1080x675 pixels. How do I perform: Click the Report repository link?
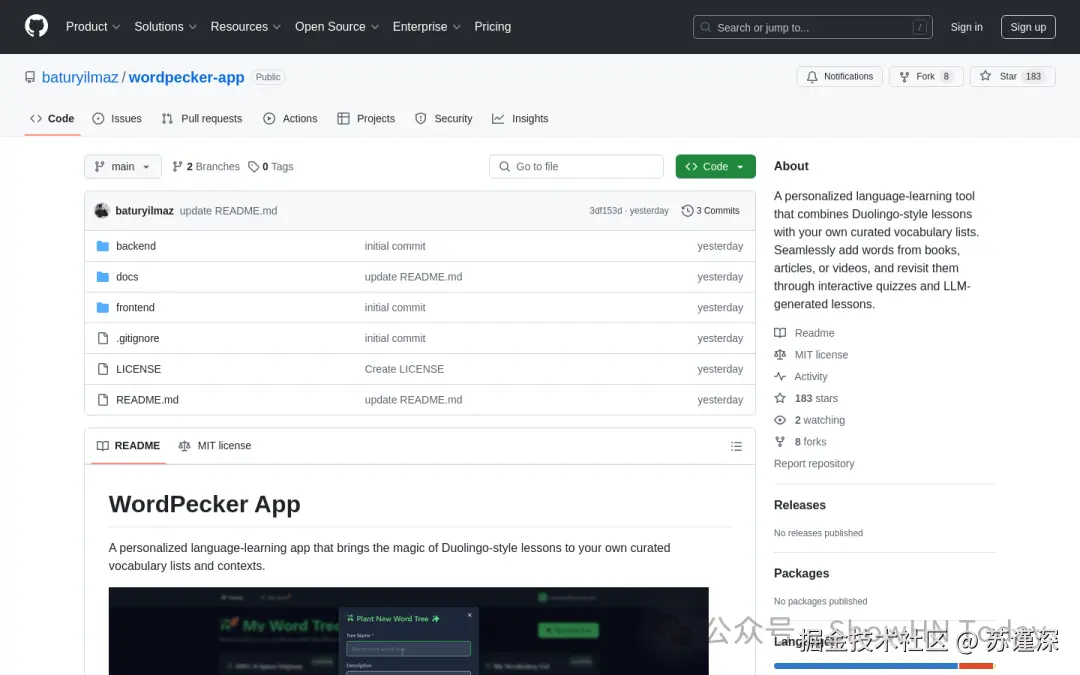click(x=813, y=464)
